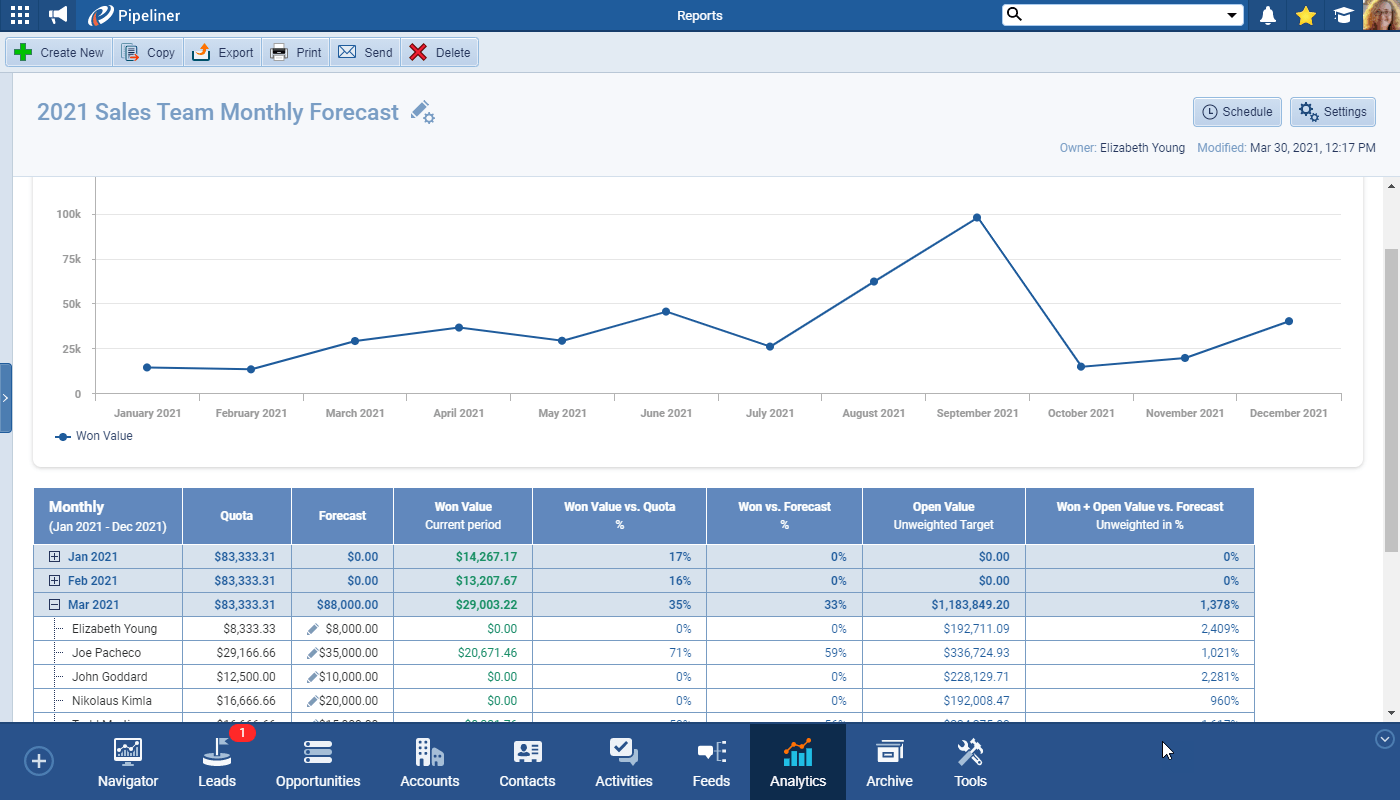Click the Schedule button

pyautogui.click(x=1237, y=112)
